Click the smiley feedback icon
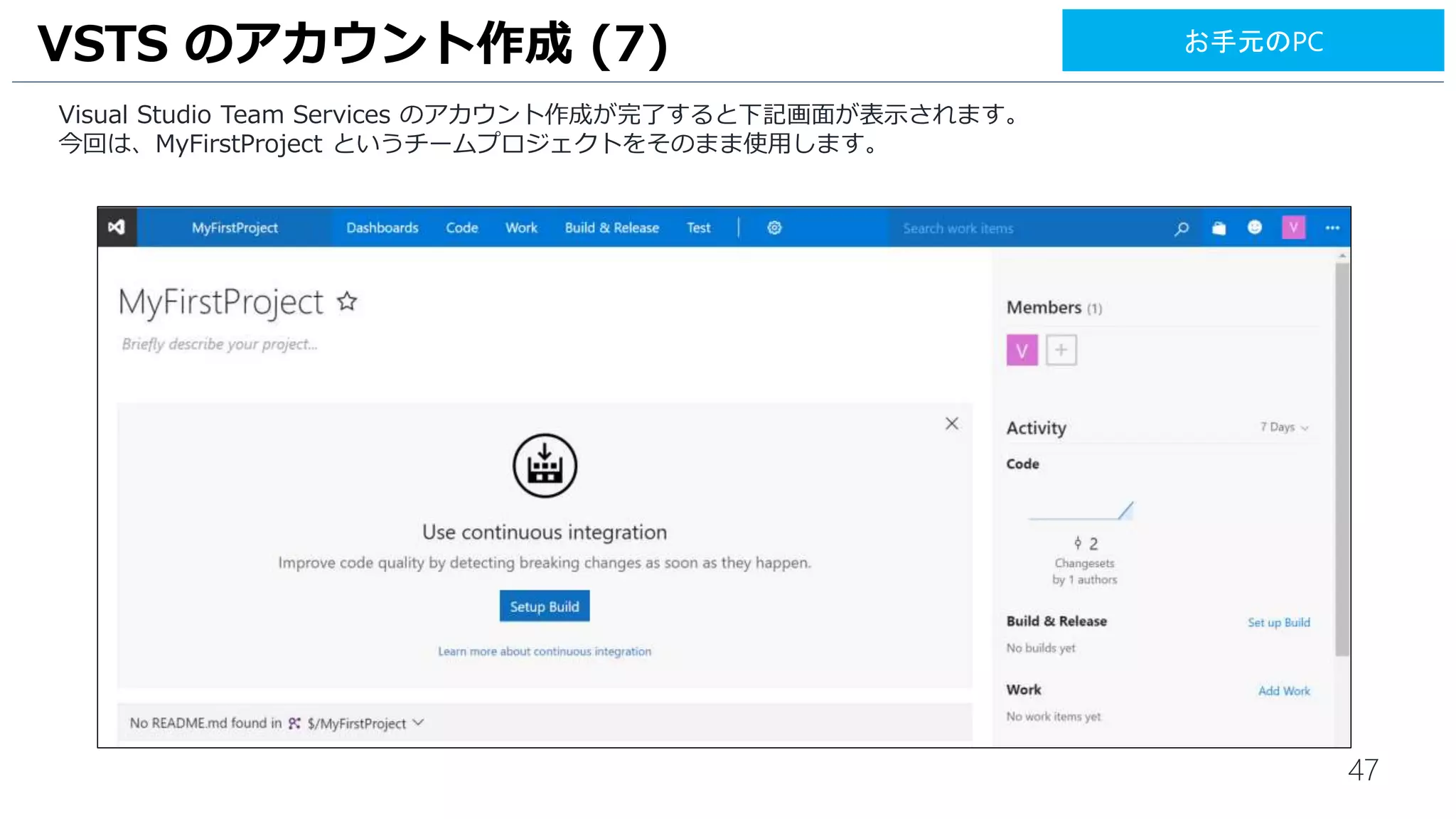This screenshot has height=819, width=1456. pyautogui.click(x=1255, y=227)
